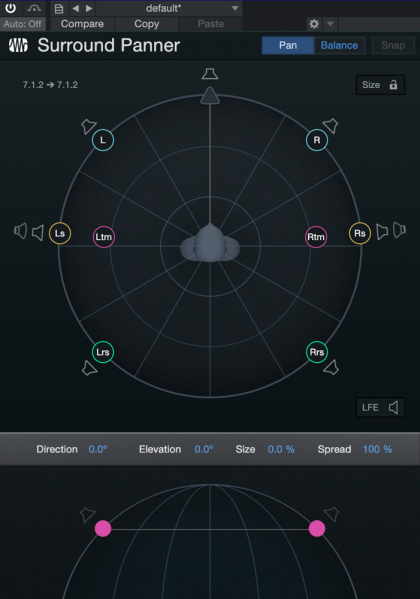Click the Surround Panner title text
Image resolution: width=420 pixels, height=599 pixels.
[109, 45]
